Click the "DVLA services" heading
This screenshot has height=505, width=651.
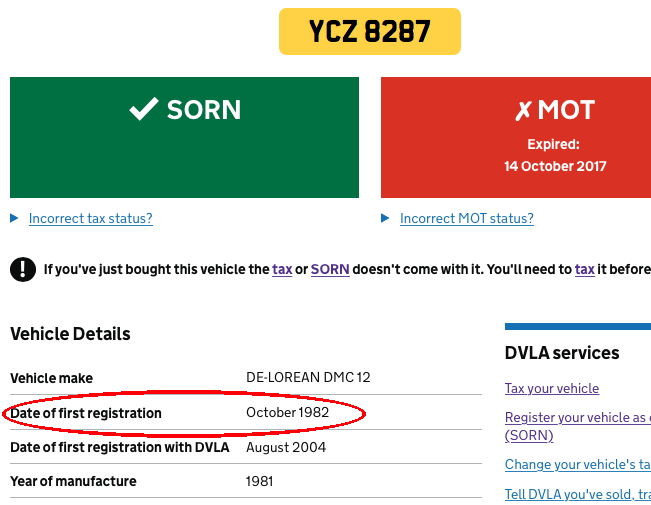[562, 353]
